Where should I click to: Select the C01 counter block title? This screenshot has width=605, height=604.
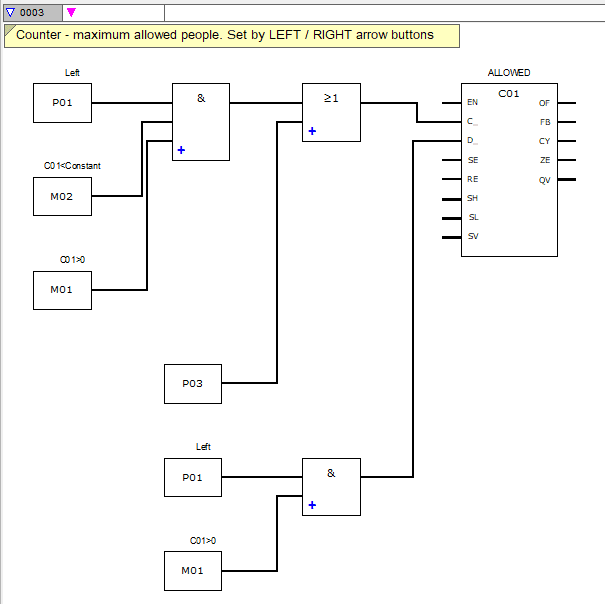pos(509,94)
